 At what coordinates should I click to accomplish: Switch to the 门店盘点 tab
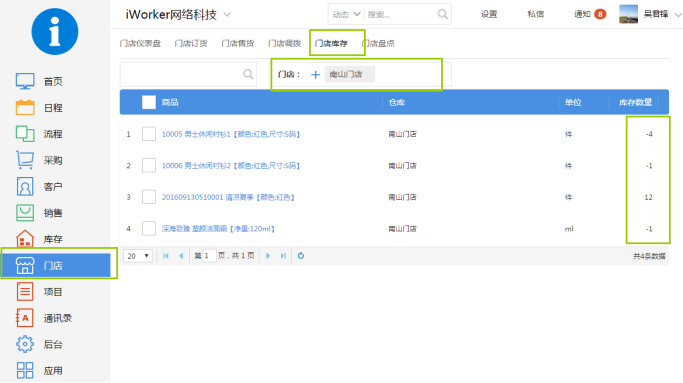[x=378, y=43]
